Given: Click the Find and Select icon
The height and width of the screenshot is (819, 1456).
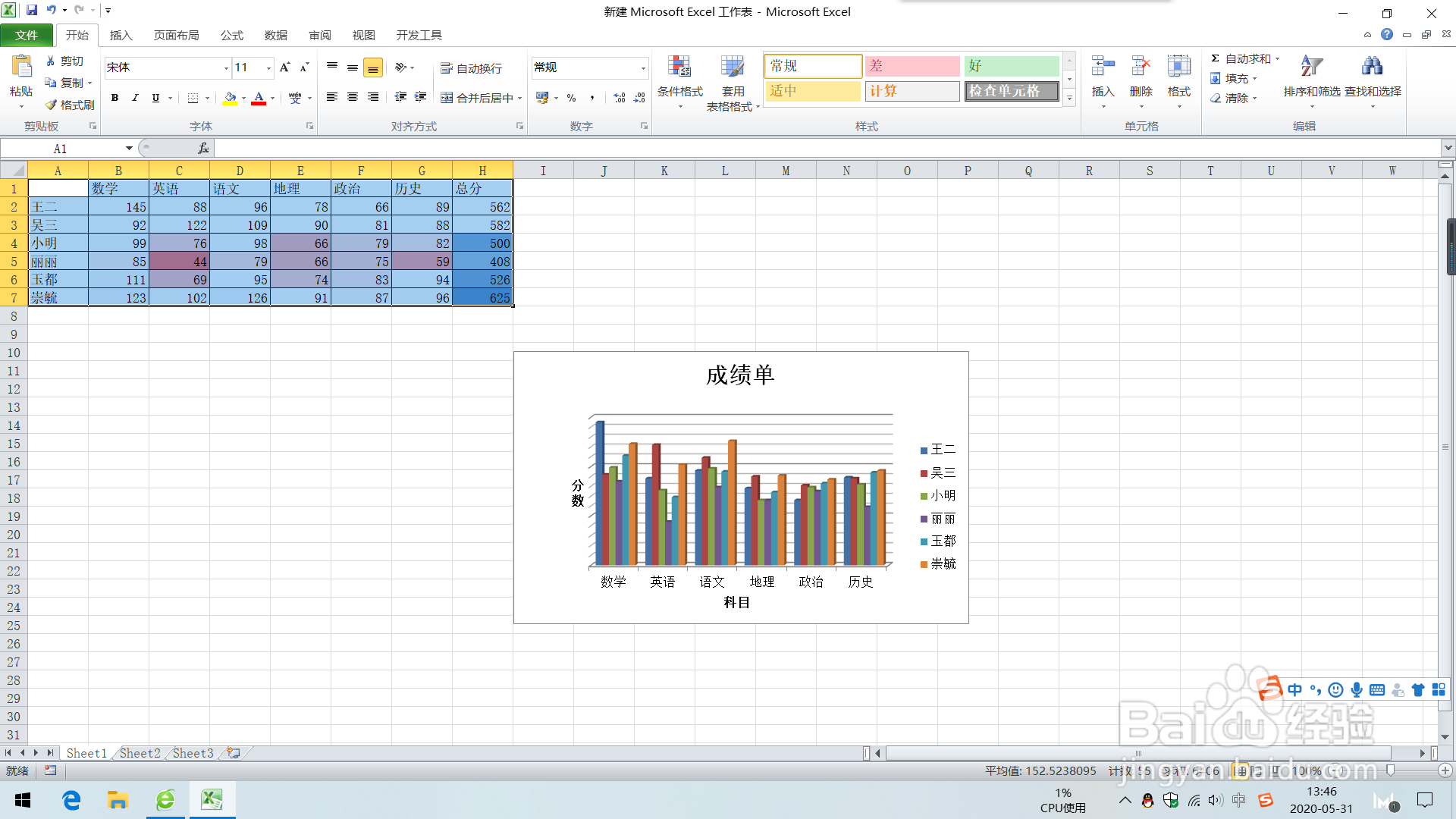Looking at the screenshot, I should (1373, 81).
